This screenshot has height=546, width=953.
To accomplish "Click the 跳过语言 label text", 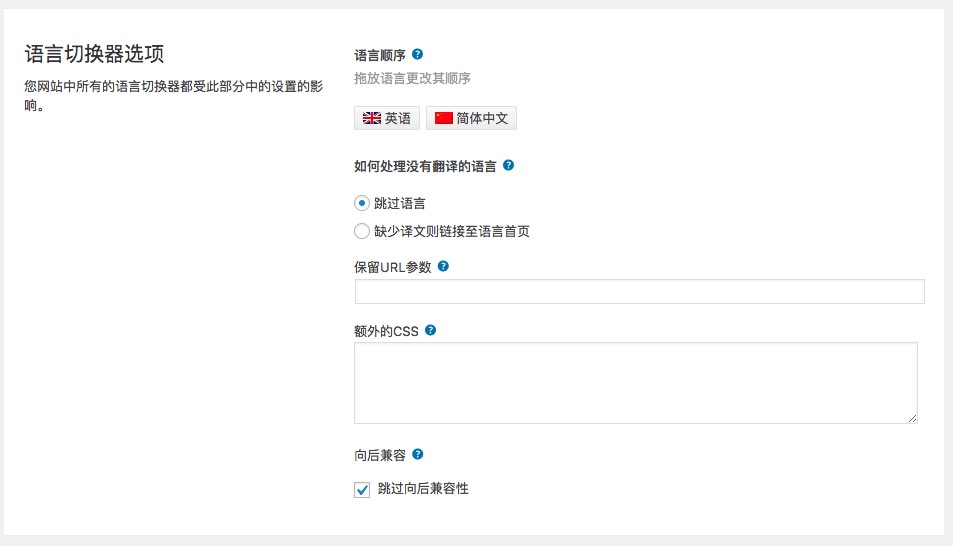I will tap(400, 203).
